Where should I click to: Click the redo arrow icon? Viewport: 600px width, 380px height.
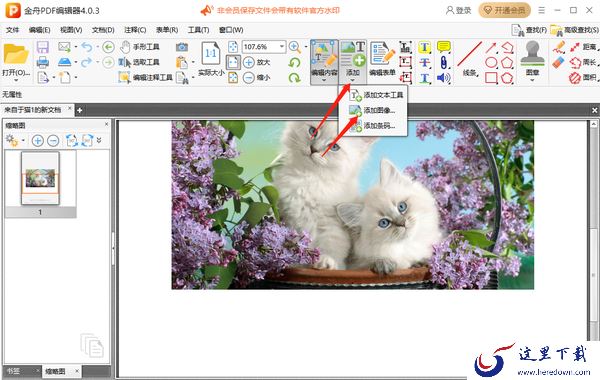click(87, 62)
